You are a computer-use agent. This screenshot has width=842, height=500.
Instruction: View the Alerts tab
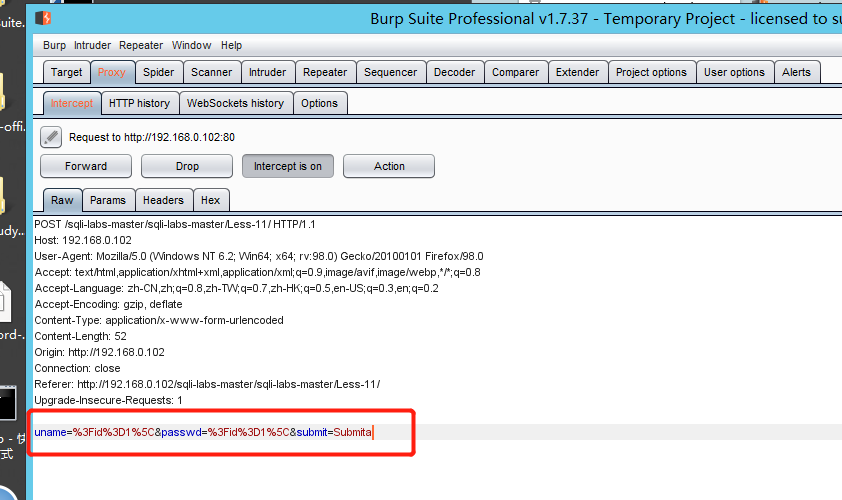[x=796, y=72]
